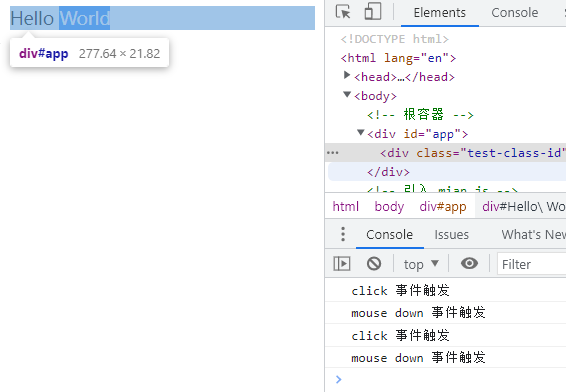This screenshot has width=566, height=392.
Task: Select html in the breadcrumb bar
Action: [345, 207]
